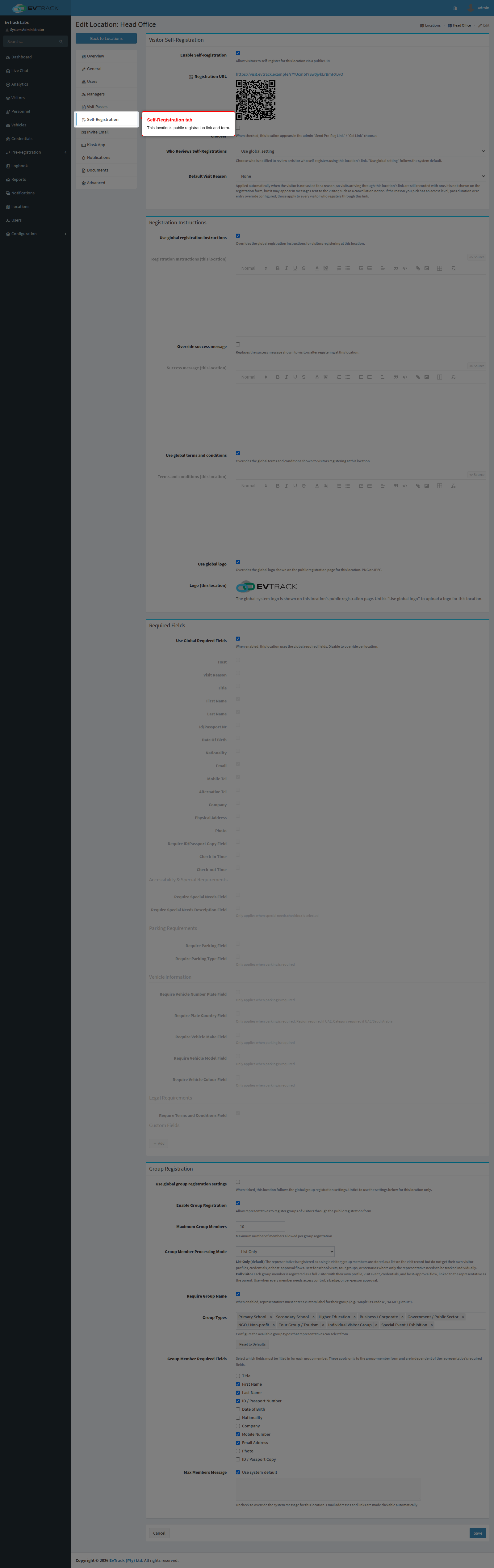Toggle Use Global Required Fields checkbox

pos(238,638)
